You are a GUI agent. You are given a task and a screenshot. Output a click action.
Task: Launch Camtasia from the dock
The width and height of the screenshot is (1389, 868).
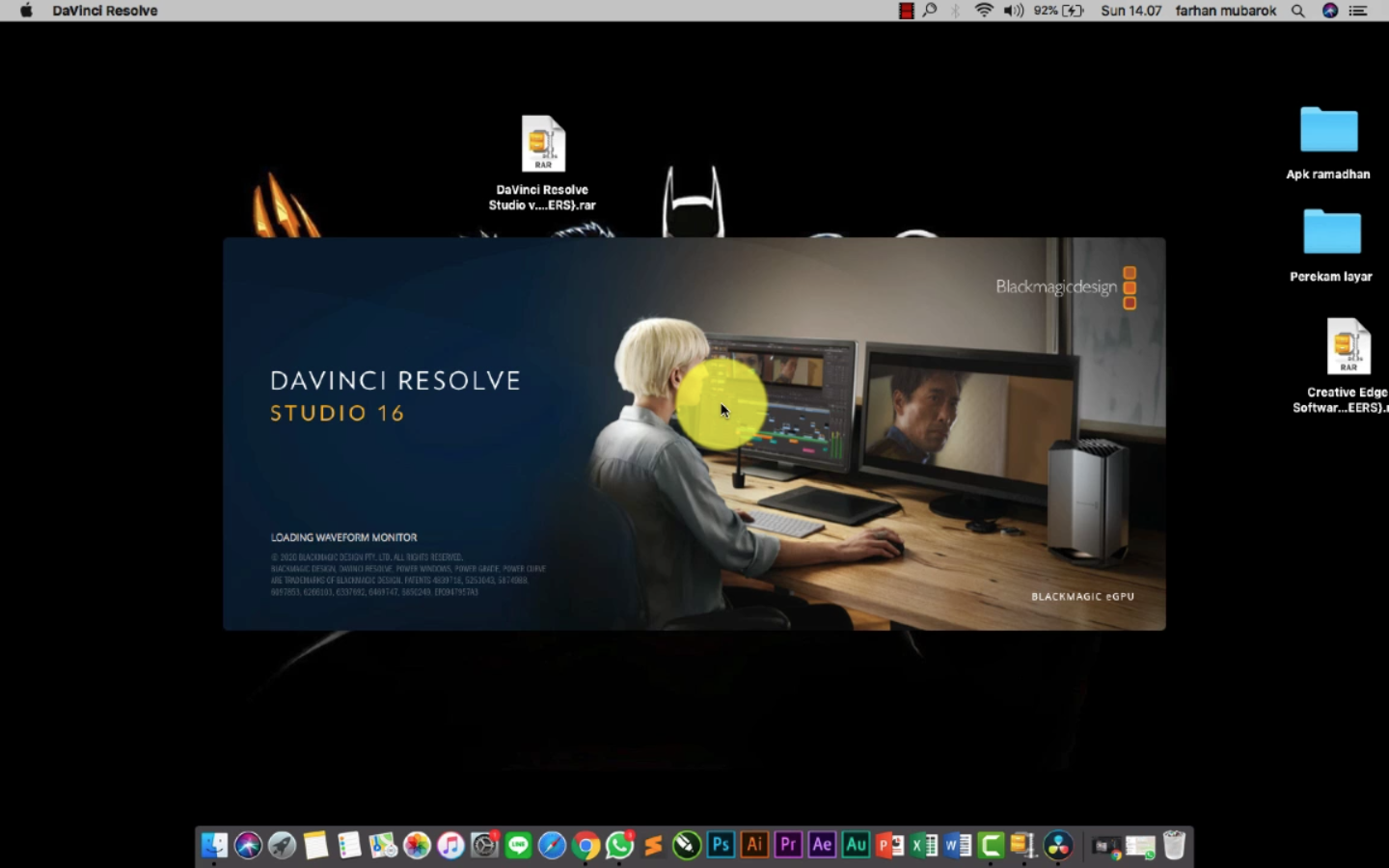pos(991,846)
